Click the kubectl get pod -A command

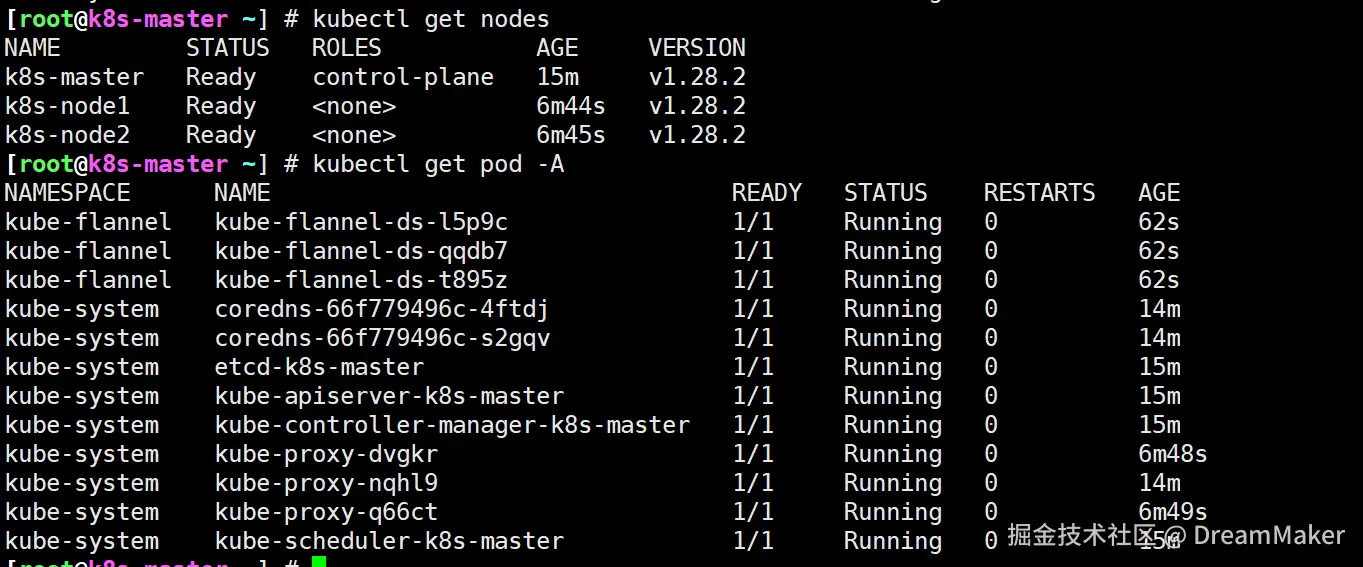[x=438, y=164]
